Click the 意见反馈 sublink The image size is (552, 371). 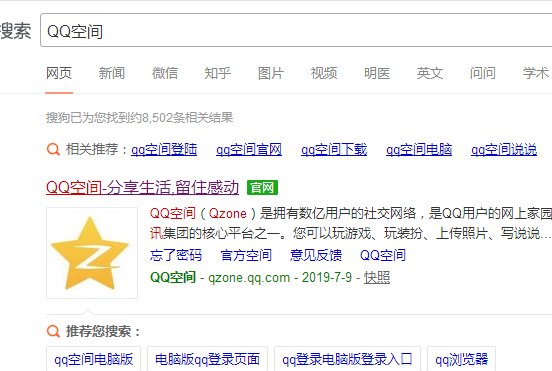[316, 255]
